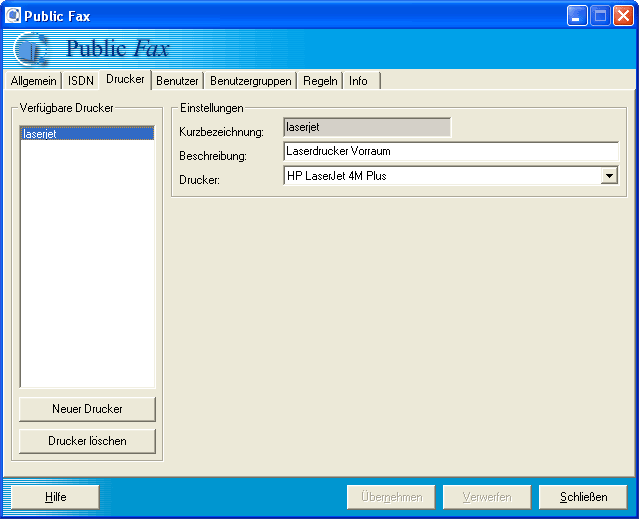Show the Info tab

click(358, 81)
